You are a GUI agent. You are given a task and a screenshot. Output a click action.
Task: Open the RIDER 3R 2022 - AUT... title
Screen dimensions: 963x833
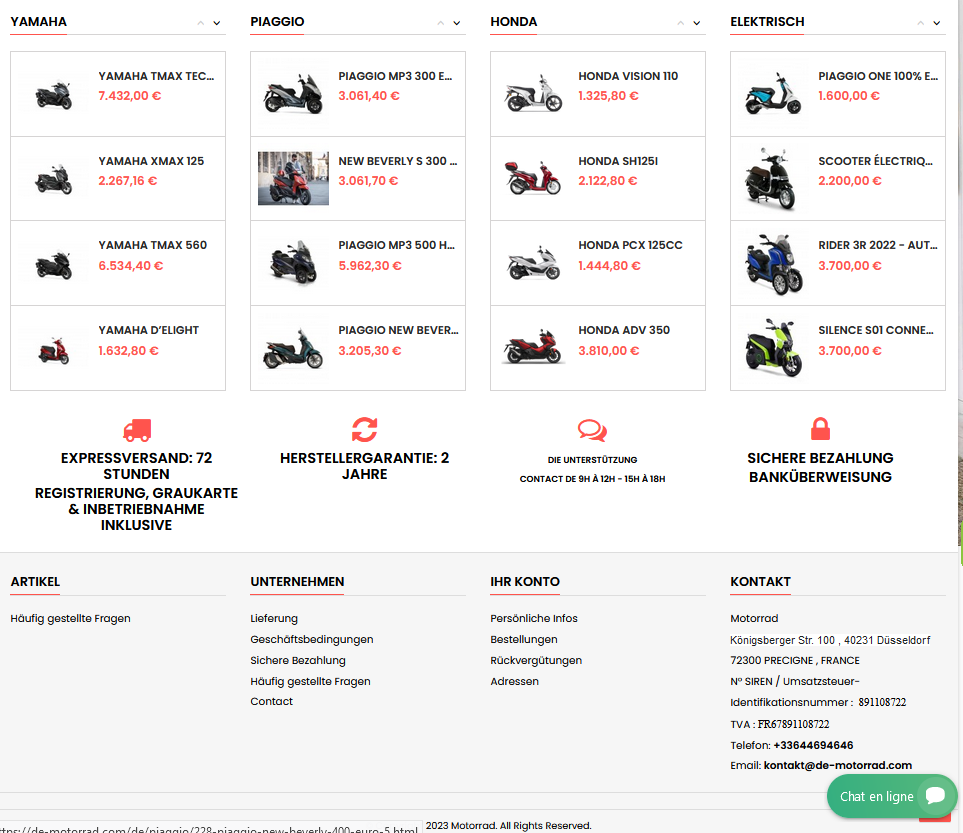tap(878, 245)
